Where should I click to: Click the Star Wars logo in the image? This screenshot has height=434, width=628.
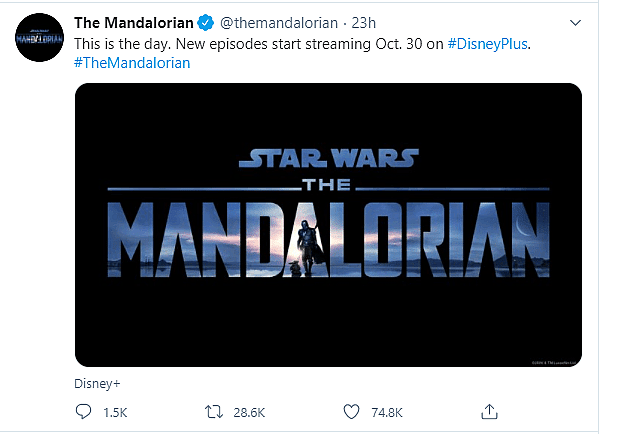click(328, 159)
